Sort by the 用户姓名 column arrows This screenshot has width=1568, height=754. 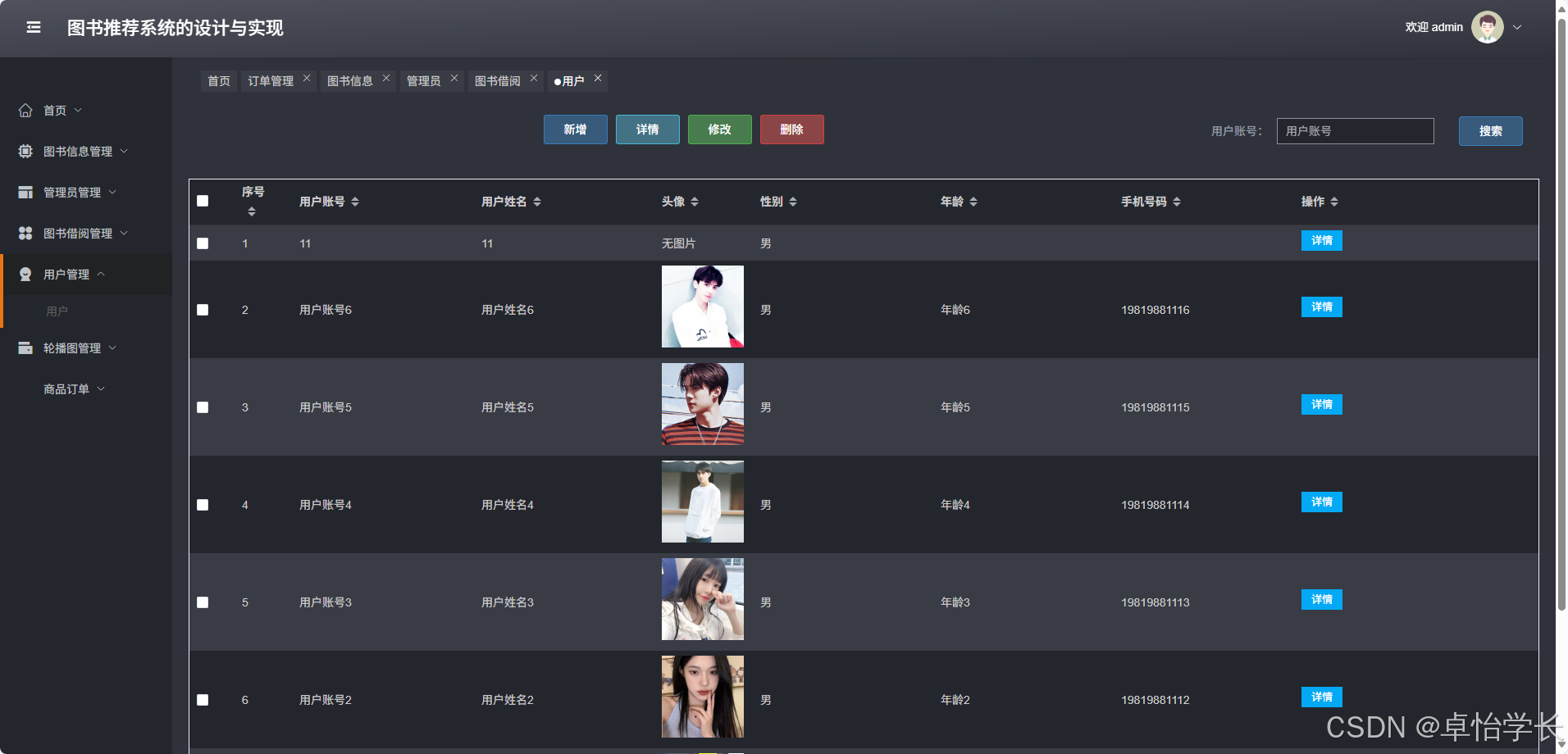[537, 202]
